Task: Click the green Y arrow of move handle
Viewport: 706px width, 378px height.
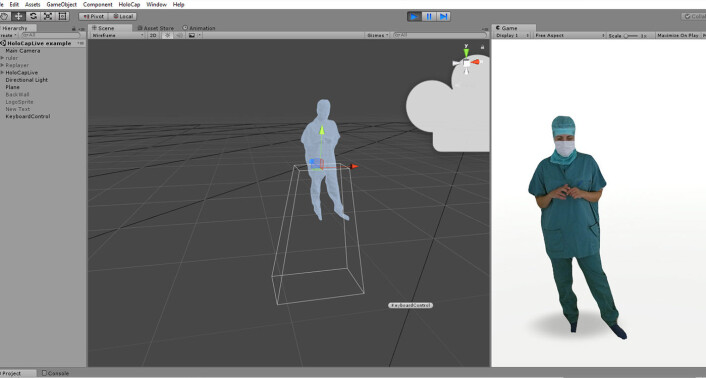Action: click(321, 130)
